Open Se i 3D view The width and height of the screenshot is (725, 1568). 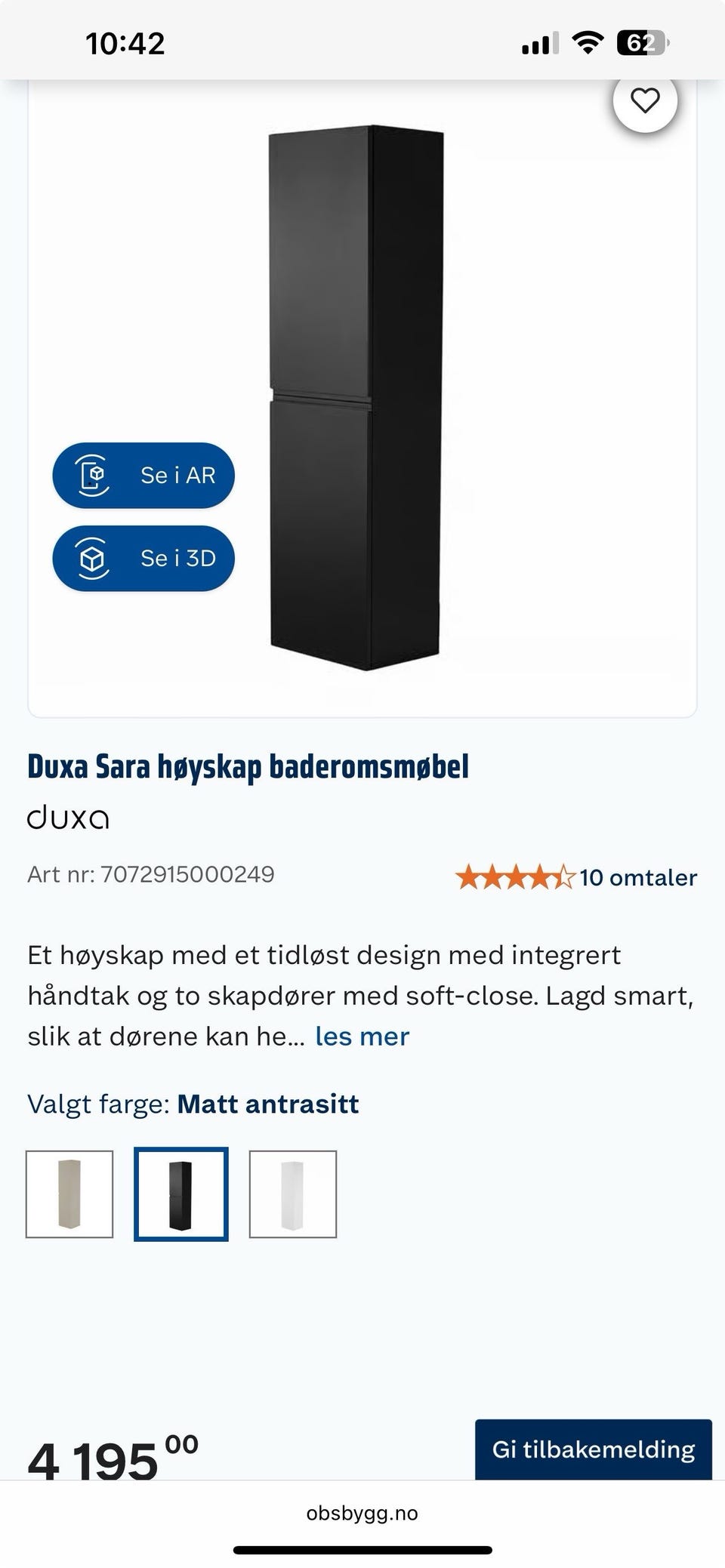(x=143, y=558)
